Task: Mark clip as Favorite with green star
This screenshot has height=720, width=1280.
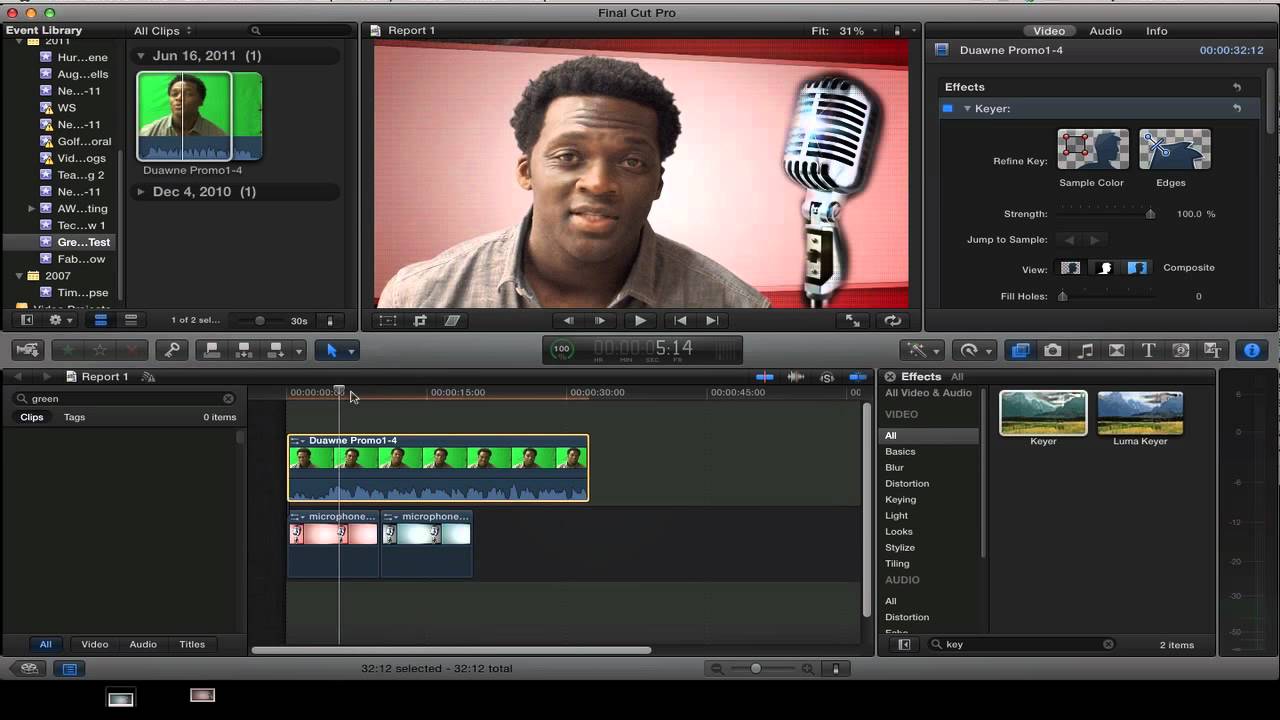Action: (x=68, y=350)
